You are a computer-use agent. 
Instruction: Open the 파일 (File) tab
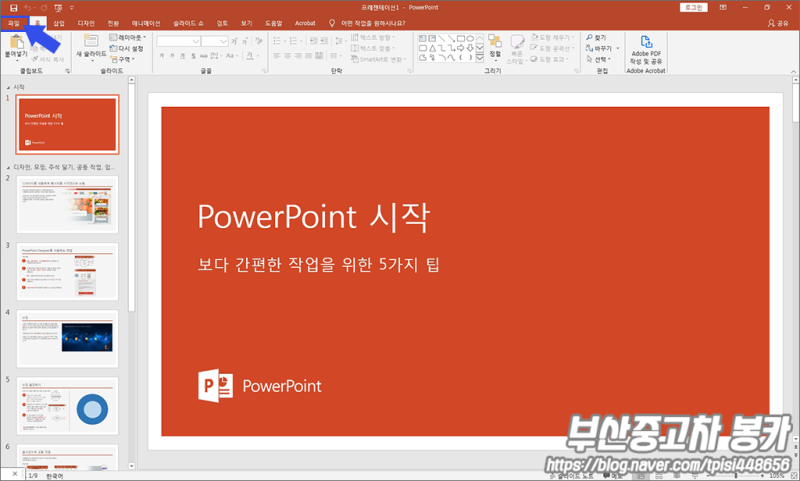coord(14,23)
